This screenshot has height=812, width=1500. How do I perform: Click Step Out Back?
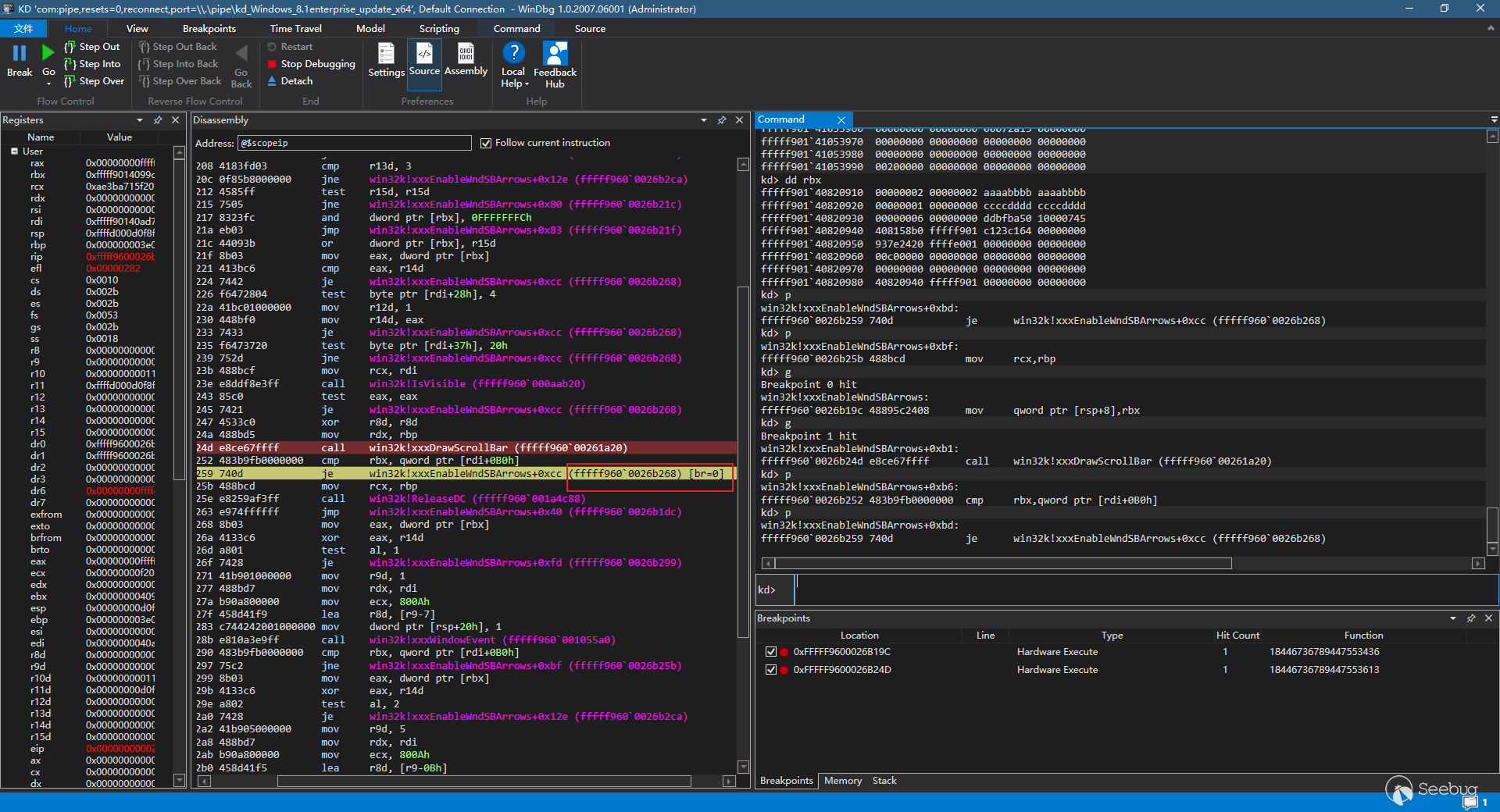pos(178,47)
